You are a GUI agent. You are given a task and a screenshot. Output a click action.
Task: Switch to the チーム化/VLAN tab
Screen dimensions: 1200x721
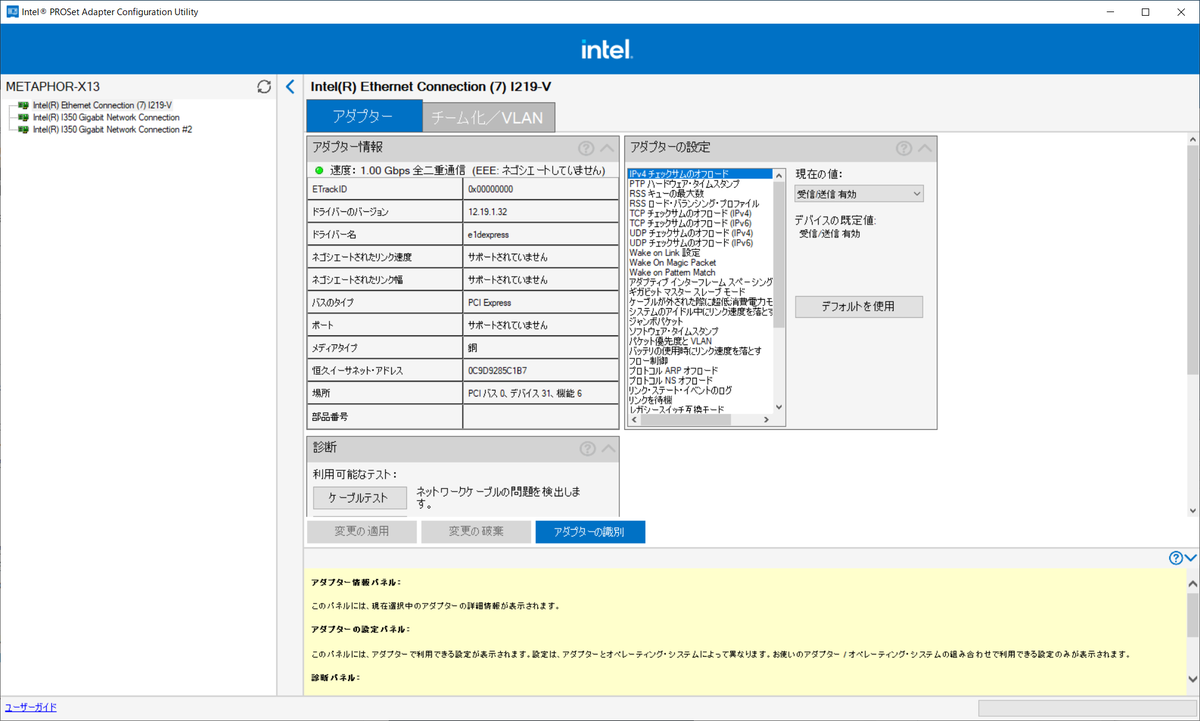pyautogui.click(x=488, y=117)
